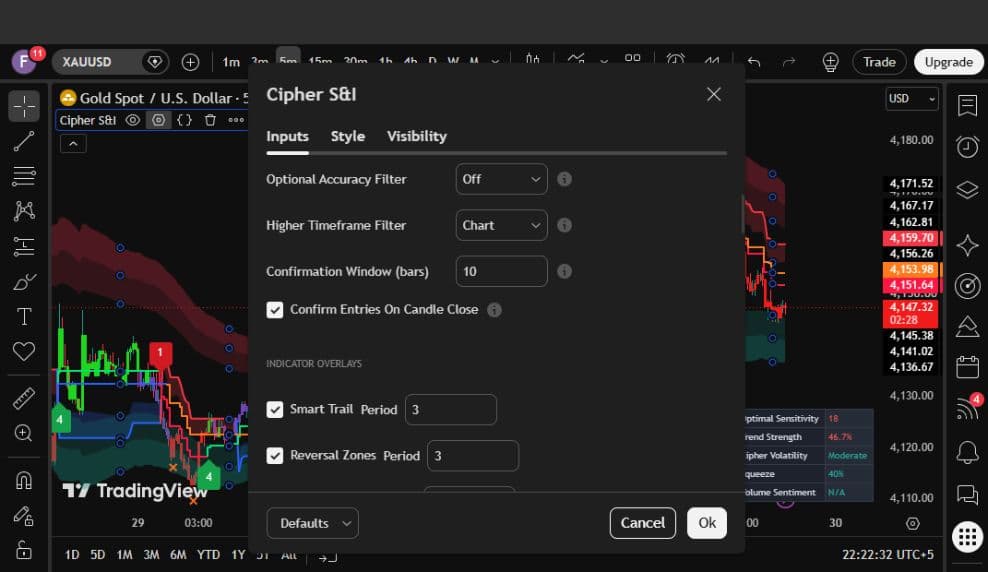Viewport: 988px width, 572px height.
Task: Show info for Higher Timeframe Filter
Action: click(x=565, y=225)
